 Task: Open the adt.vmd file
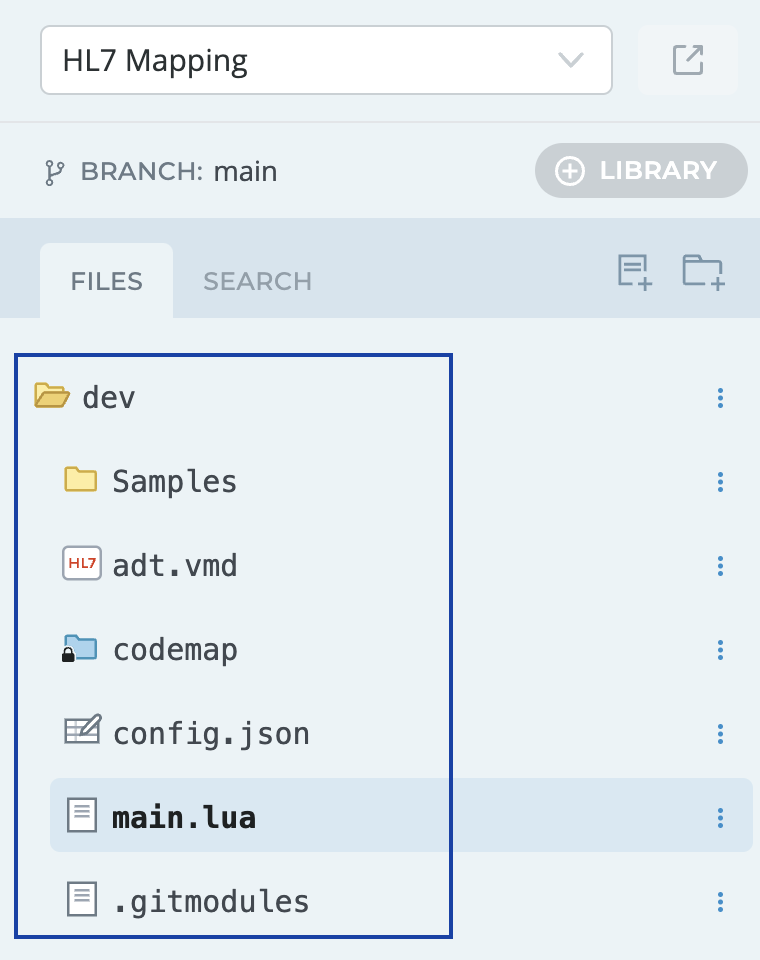pos(174,566)
